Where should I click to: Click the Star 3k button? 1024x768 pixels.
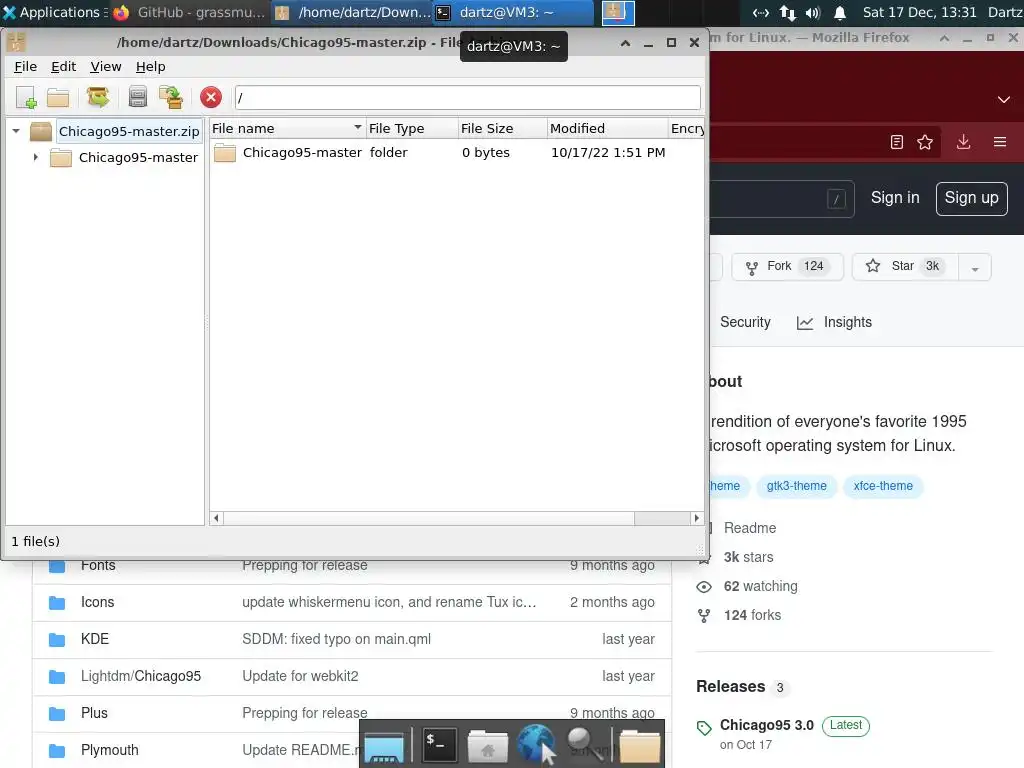pos(906,266)
